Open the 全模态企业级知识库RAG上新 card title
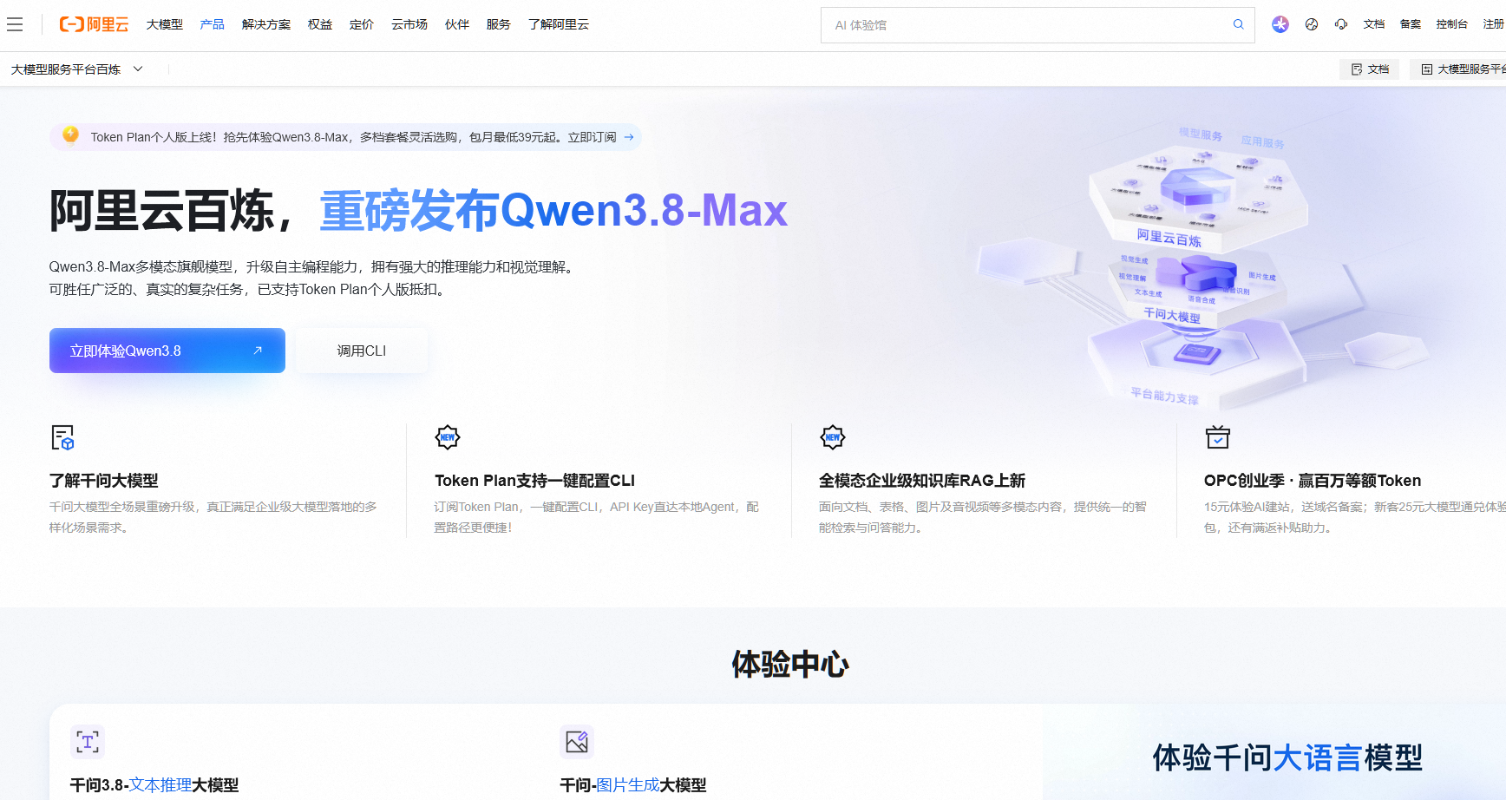The image size is (1506, 800). point(922,480)
